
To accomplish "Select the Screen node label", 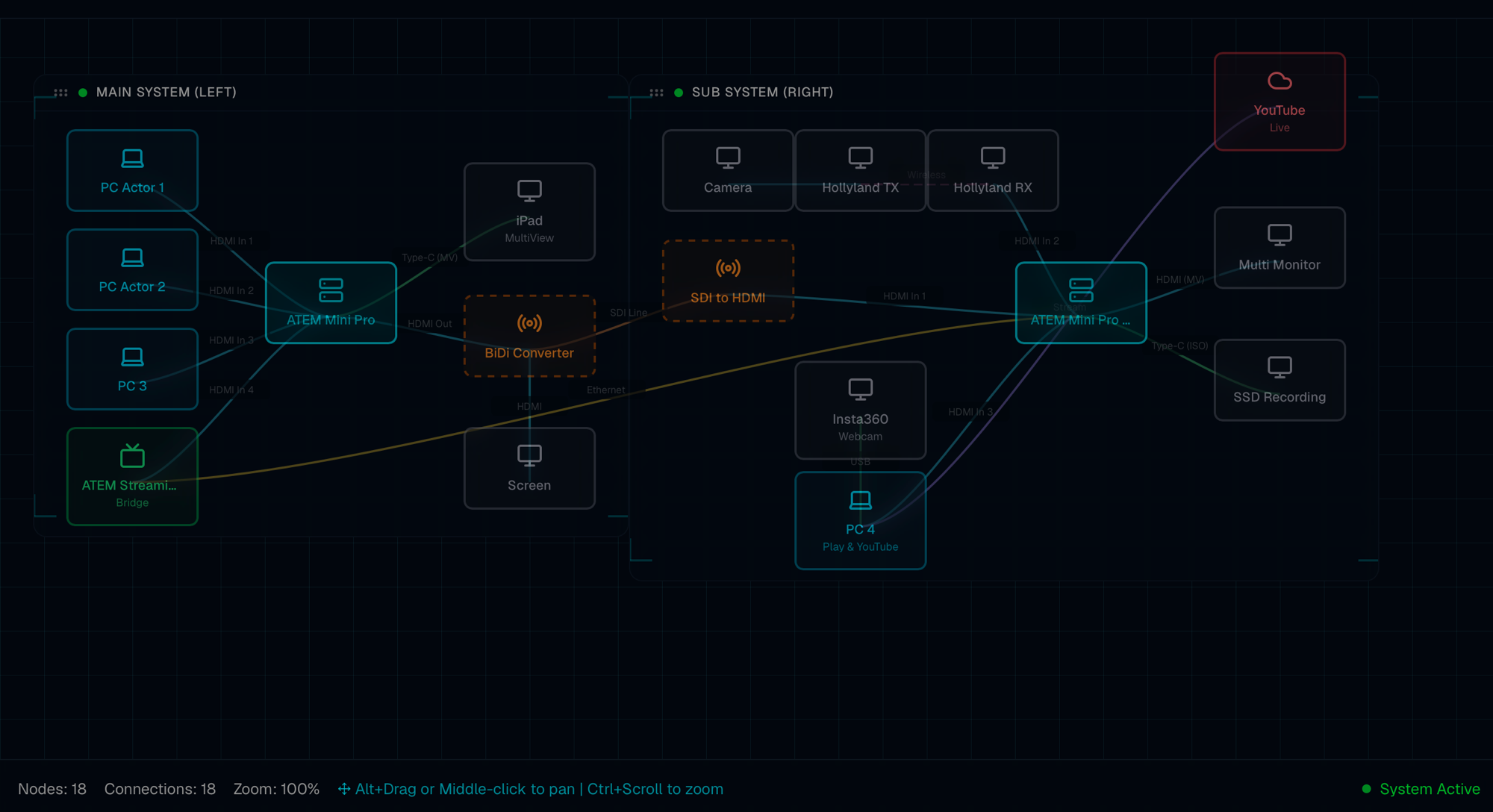I will click(529, 485).
